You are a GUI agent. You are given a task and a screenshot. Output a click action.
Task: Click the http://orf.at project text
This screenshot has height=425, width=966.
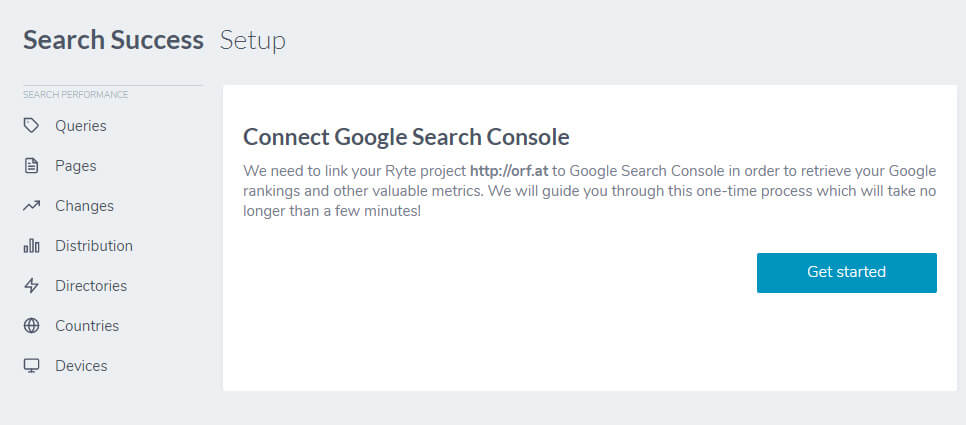(x=508, y=171)
